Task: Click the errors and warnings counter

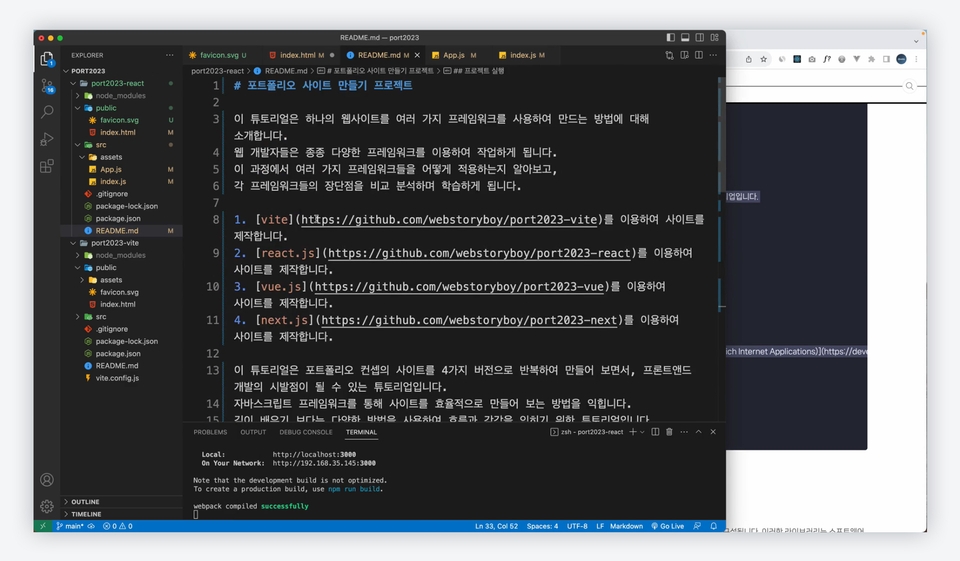Action: pyautogui.click(x=118, y=526)
